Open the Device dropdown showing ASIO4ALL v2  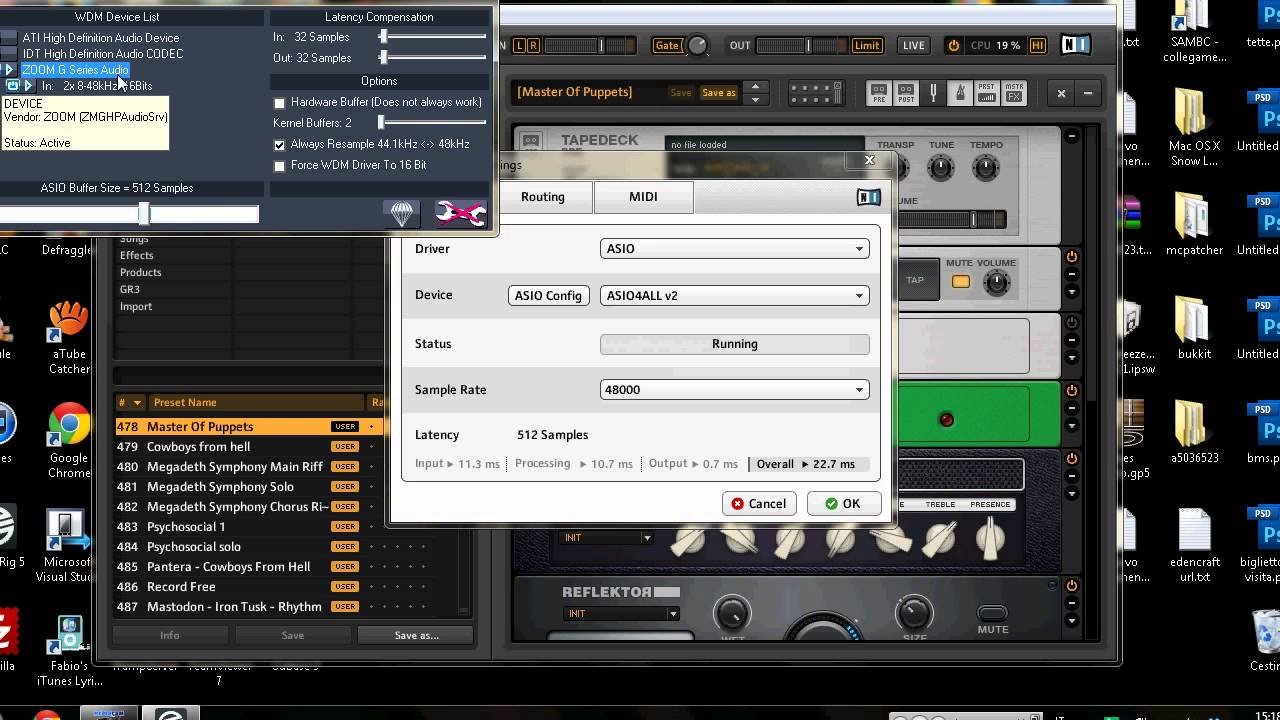pos(734,296)
